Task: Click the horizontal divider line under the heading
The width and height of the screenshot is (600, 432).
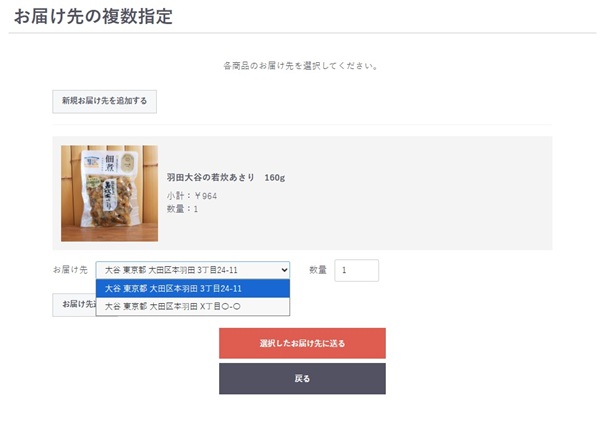Action: [x=300, y=33]
